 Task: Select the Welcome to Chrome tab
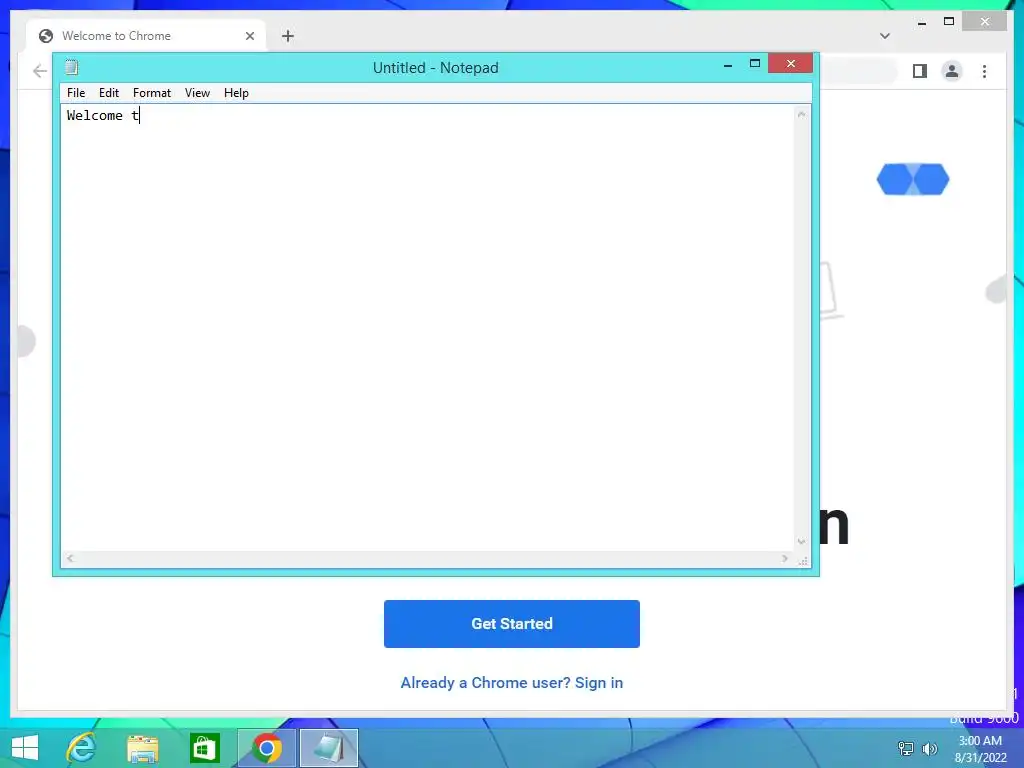(146, 36)
